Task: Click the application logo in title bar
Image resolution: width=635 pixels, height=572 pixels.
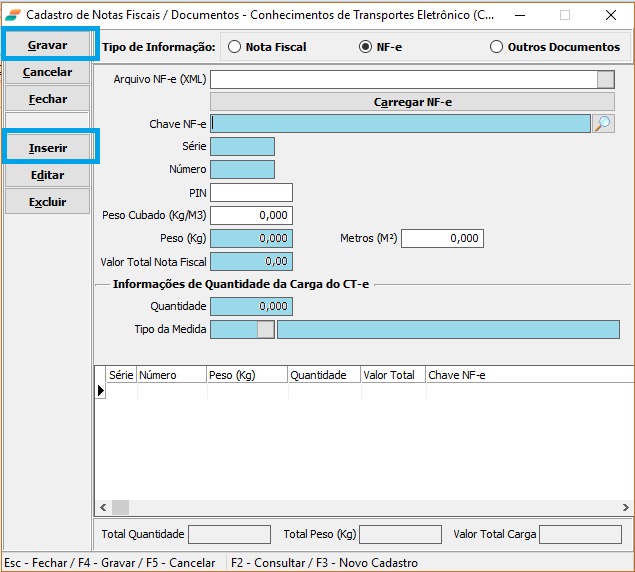Action: click(13, 15)
